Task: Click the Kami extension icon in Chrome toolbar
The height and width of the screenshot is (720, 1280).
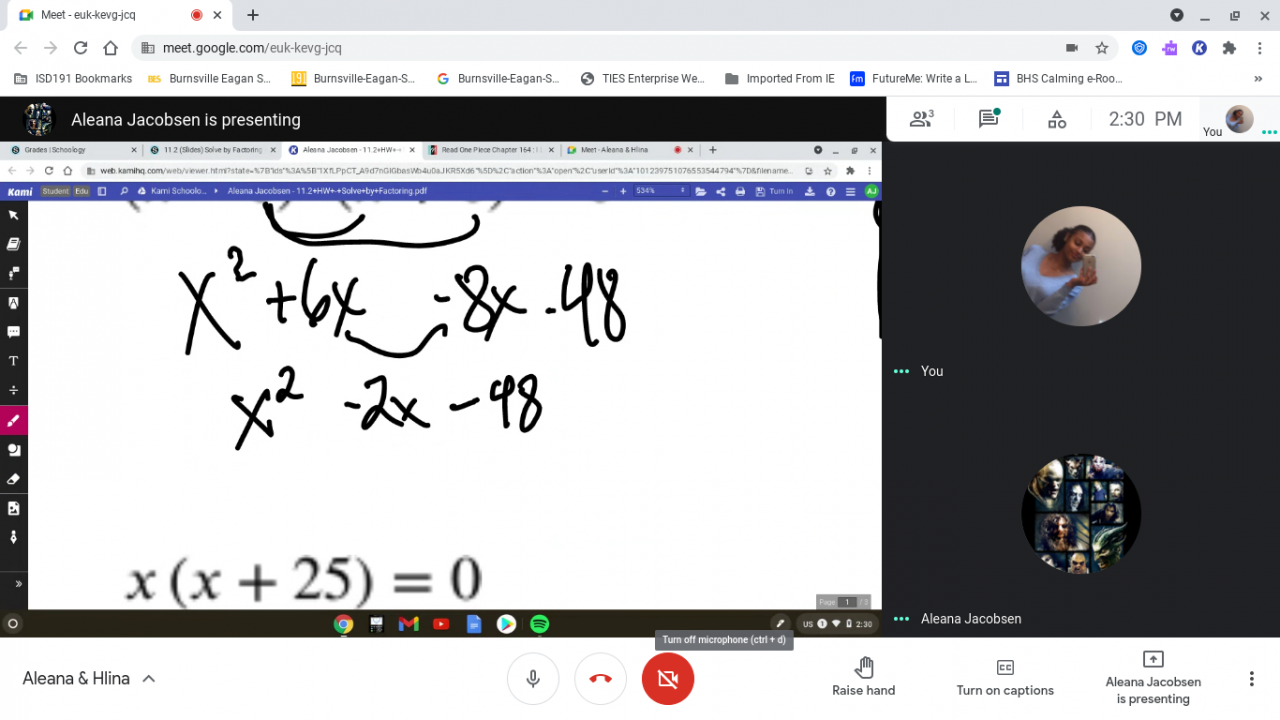Action: [x=1199, y=48]
